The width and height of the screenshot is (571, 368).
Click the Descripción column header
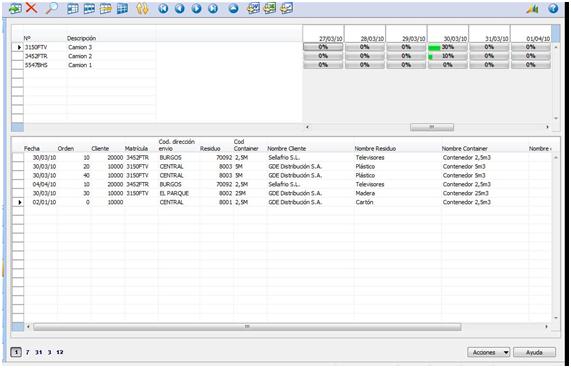pos(82,38)
